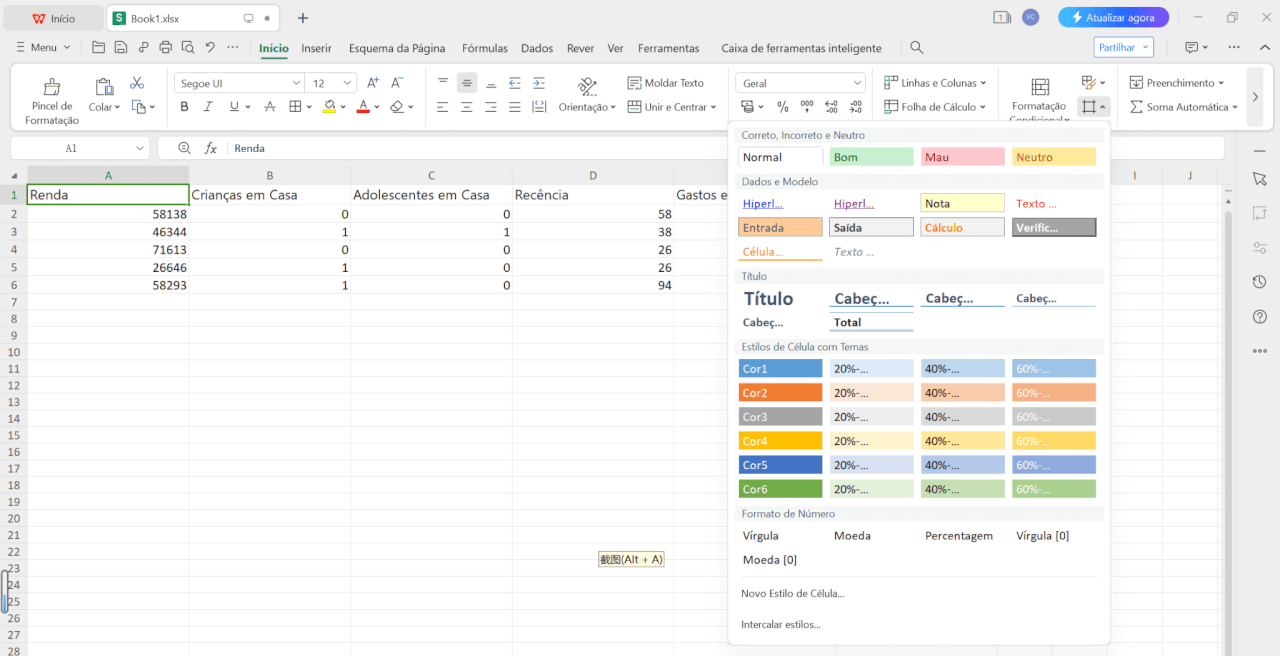
Task: Expand the Soma Automática dropdown
Action: coord(1234,107)
